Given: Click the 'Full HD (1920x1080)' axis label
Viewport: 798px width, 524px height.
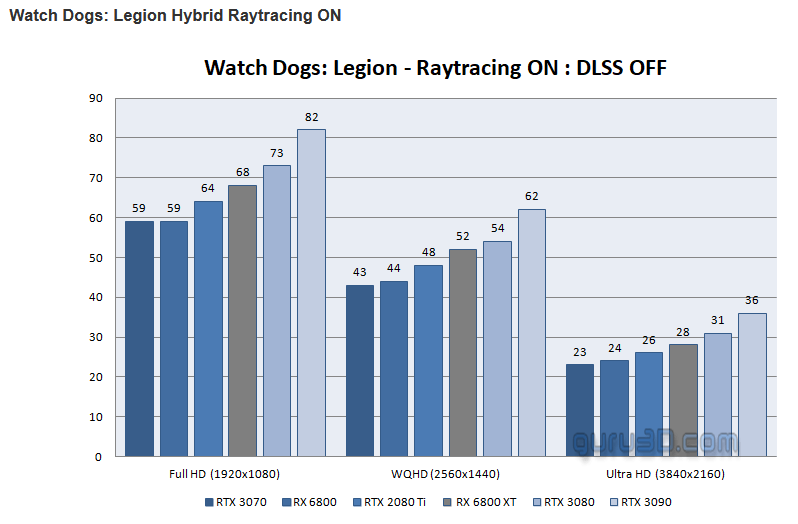Looking at the screenshot, I should click(x=224, y=474).
